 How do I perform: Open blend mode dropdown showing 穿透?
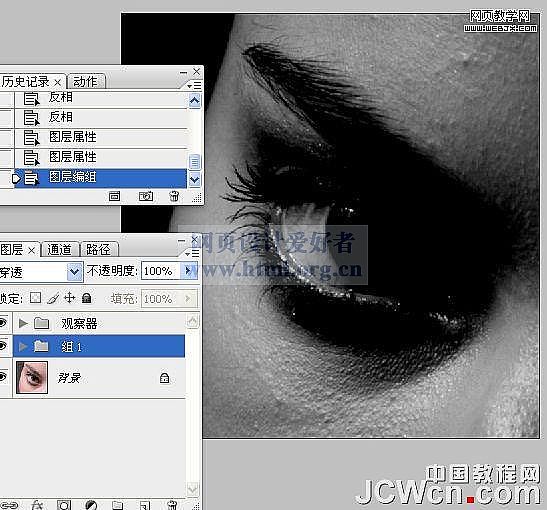(x=75, y=271)
